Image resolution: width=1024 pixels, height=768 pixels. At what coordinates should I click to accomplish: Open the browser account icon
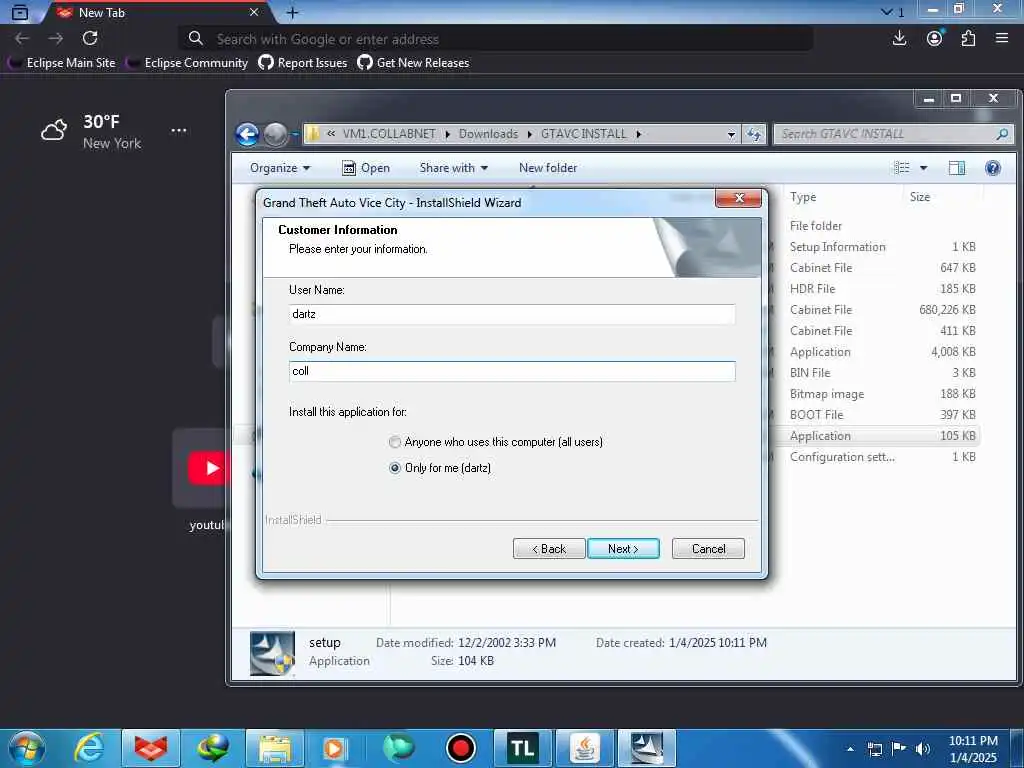(x=935, y=39)
